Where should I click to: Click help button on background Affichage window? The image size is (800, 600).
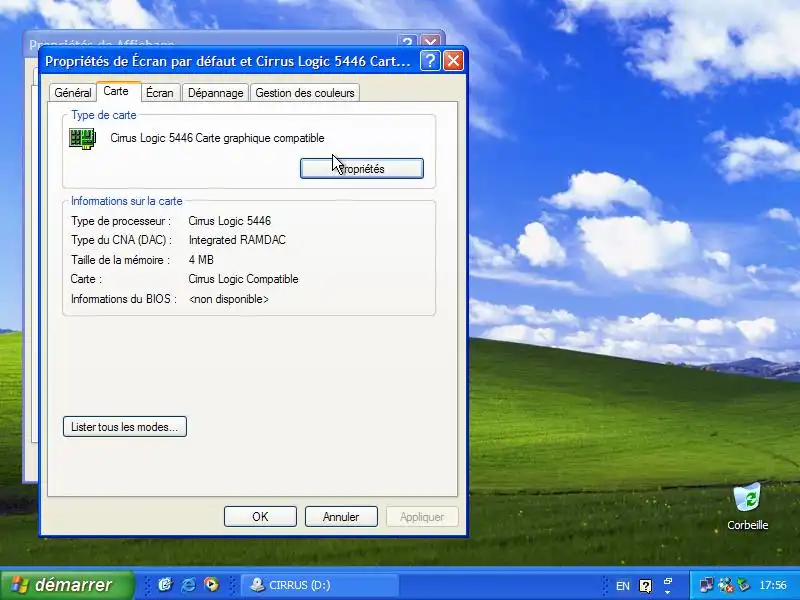[407, 41]
